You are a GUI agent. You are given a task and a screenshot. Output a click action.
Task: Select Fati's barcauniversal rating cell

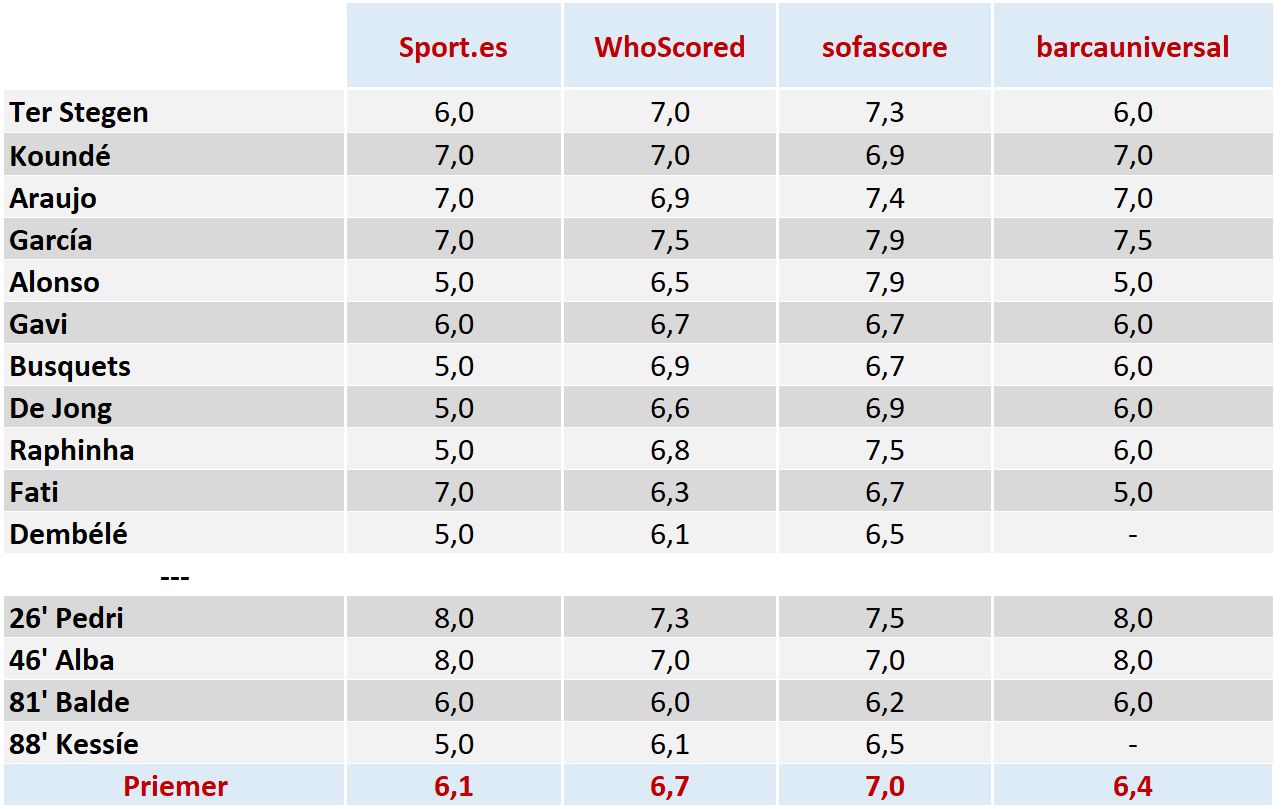pyautogui.click(x=1132, y=492)
